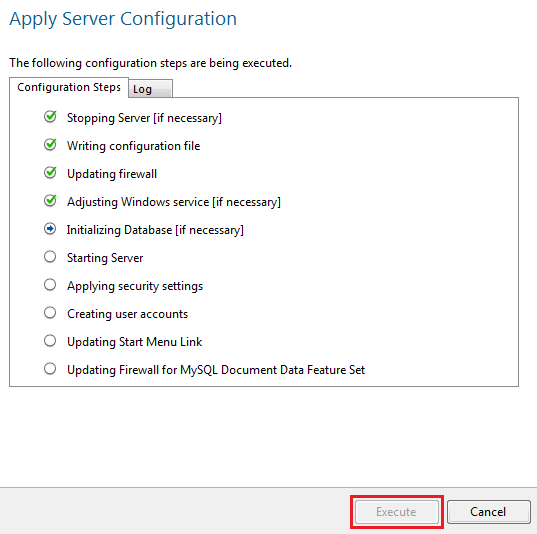Click the green check next to Updating firewall
Screen dimensions: 537x534
50,173
